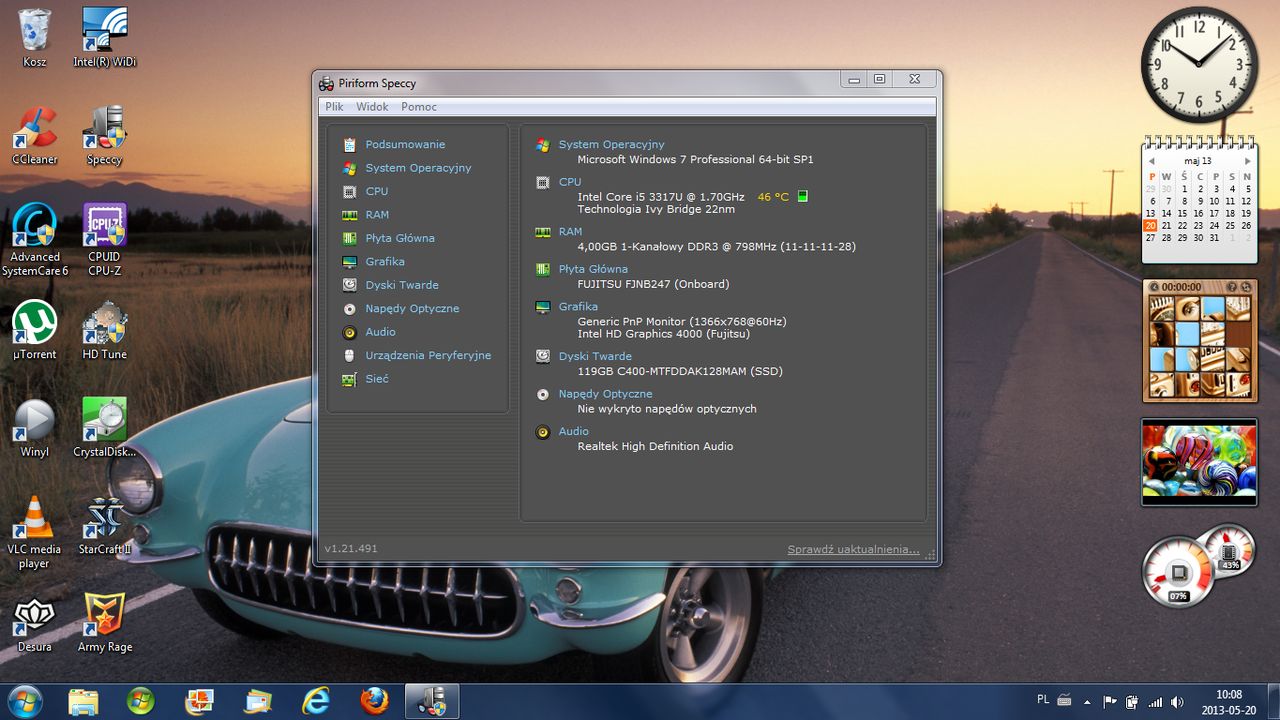
Task: Open the taskbar clock date 2013-05-20
Action: coord(1229,710)
